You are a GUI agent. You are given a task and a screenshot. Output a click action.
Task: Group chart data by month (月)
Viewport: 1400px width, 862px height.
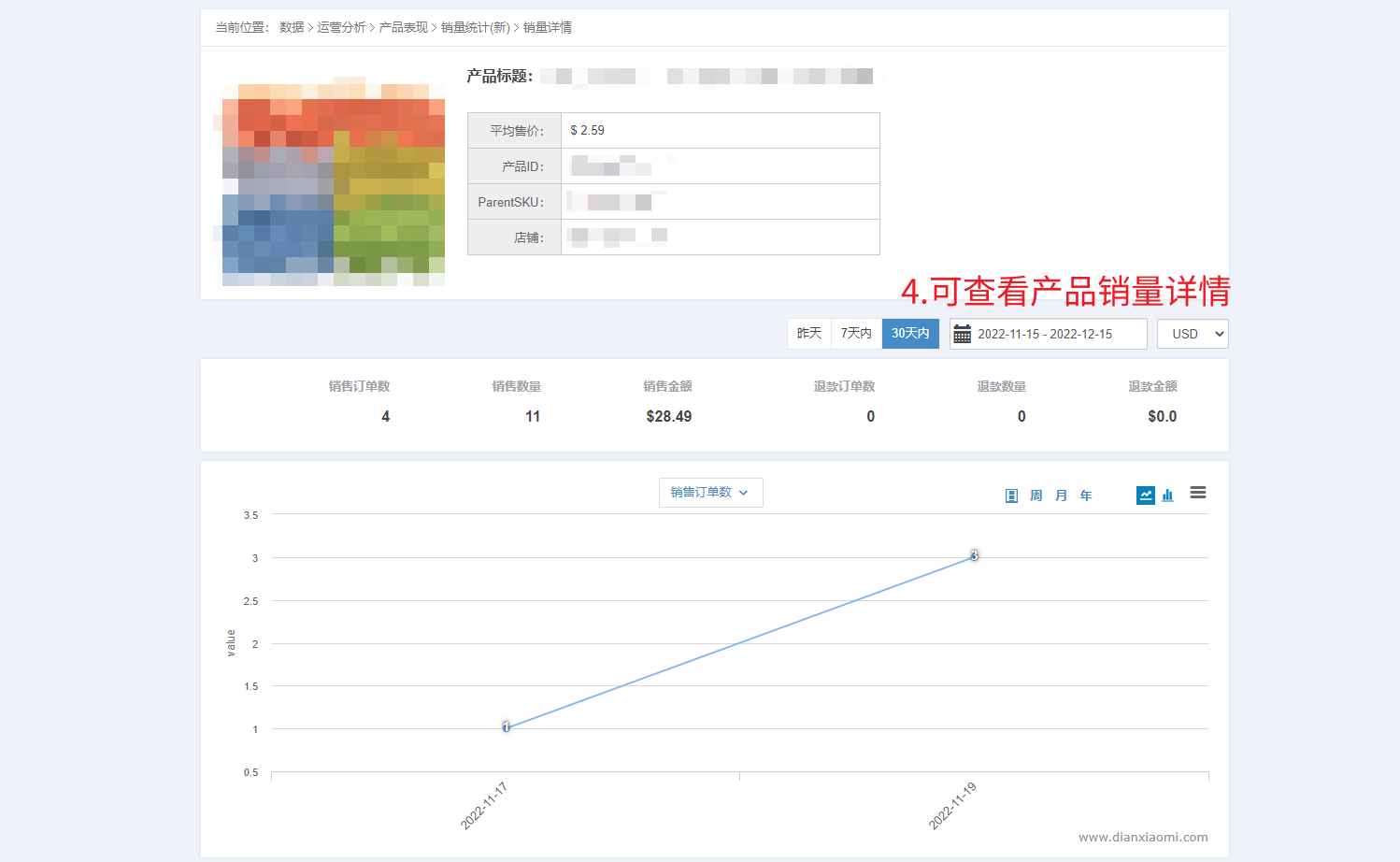pyautogui.click(x=1062, y=496)
